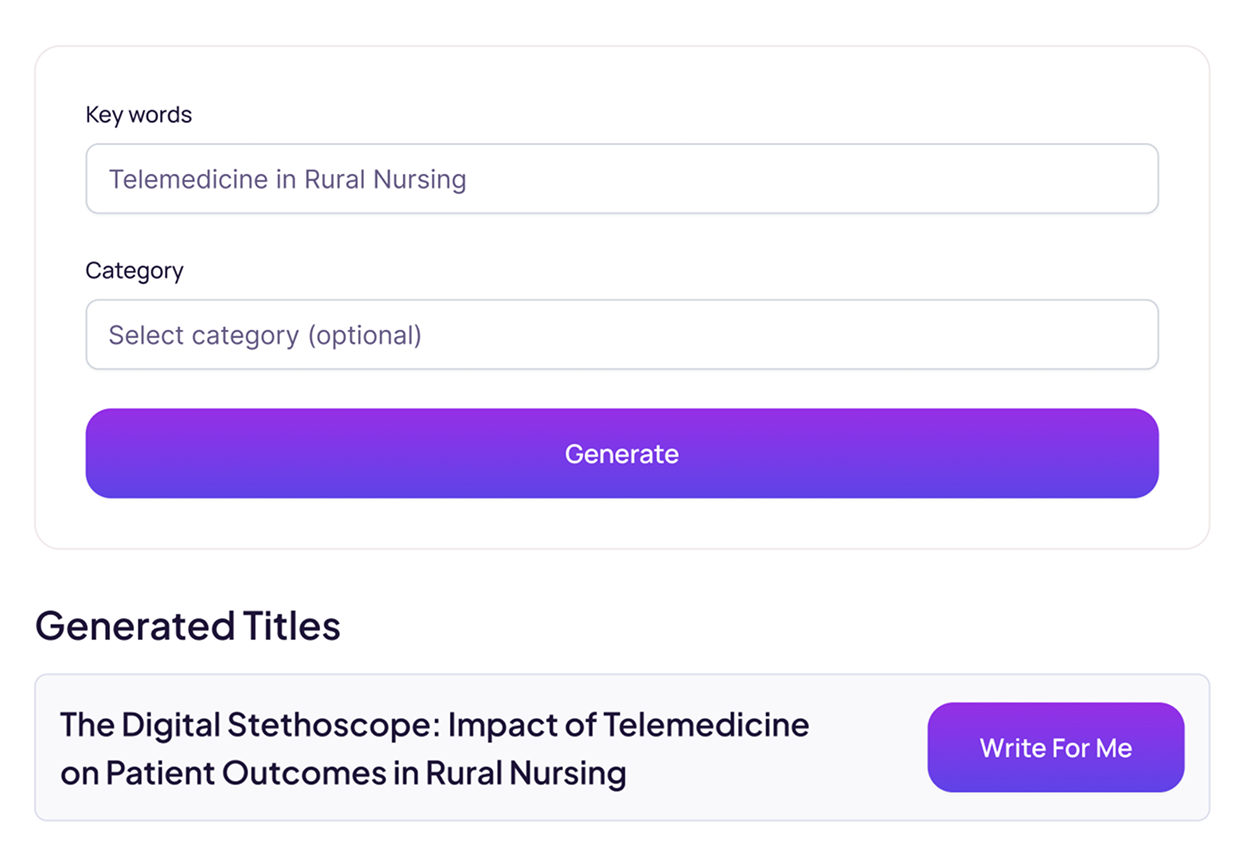Click the Key words input field
The height and width of the screenshot is (844, 1240).
tap(621, 179)
